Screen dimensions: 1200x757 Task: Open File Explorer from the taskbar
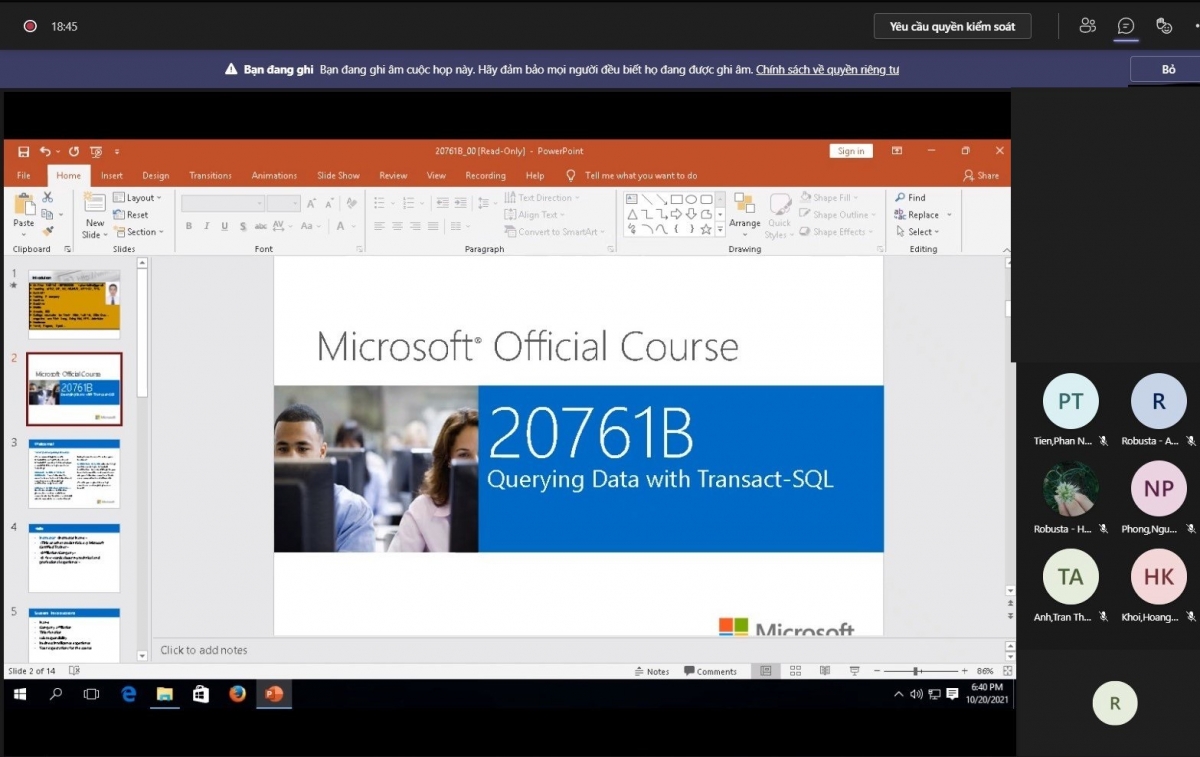[165, 694]
